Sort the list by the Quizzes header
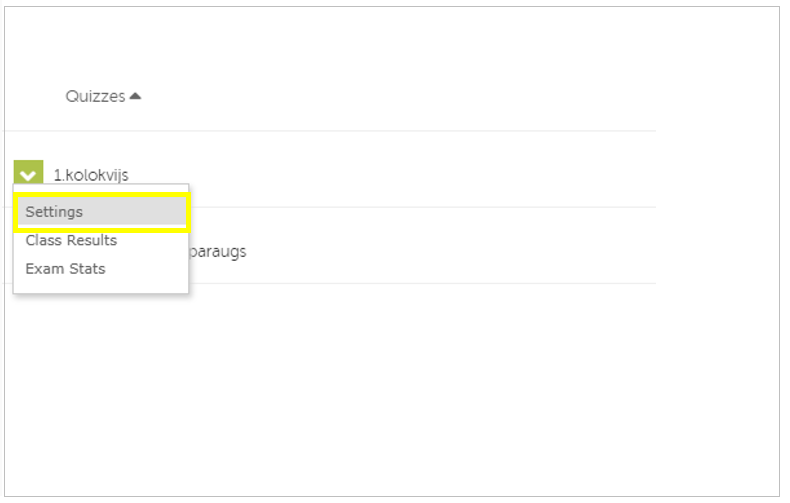The width and height of the screenshot is (790, 503). pyautogui.click(x=96, y=97)
